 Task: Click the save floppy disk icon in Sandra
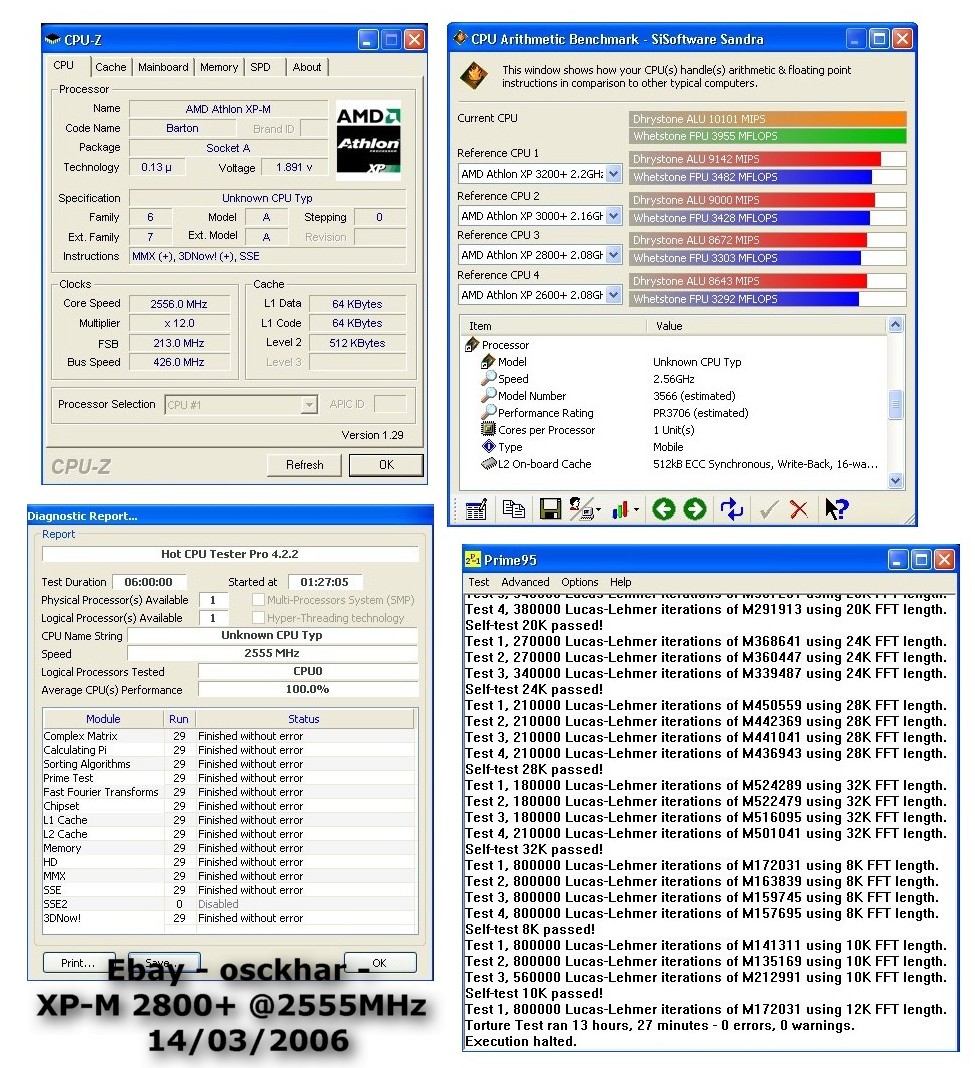(x=549, y=509)
